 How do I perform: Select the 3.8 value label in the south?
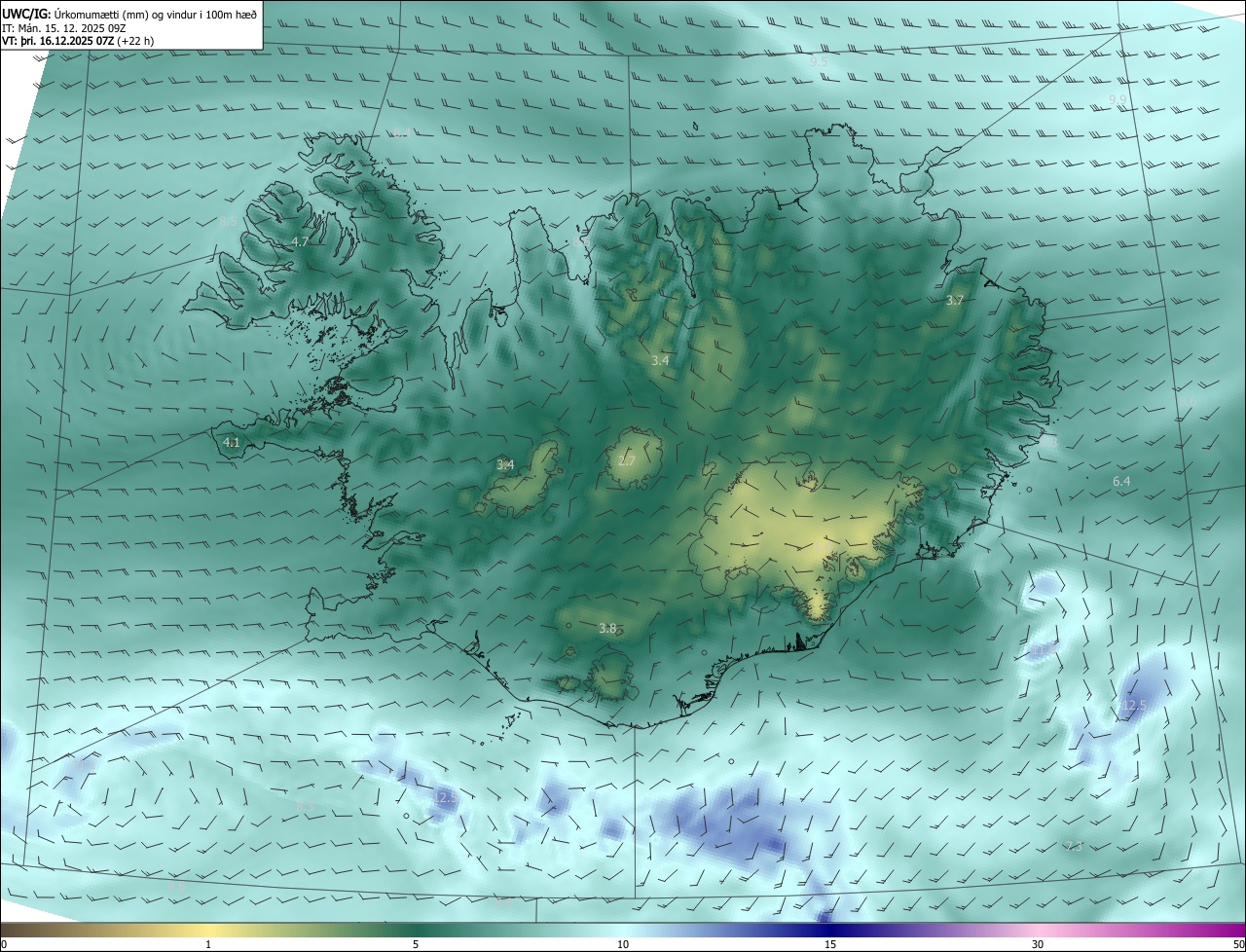[607, 629]
